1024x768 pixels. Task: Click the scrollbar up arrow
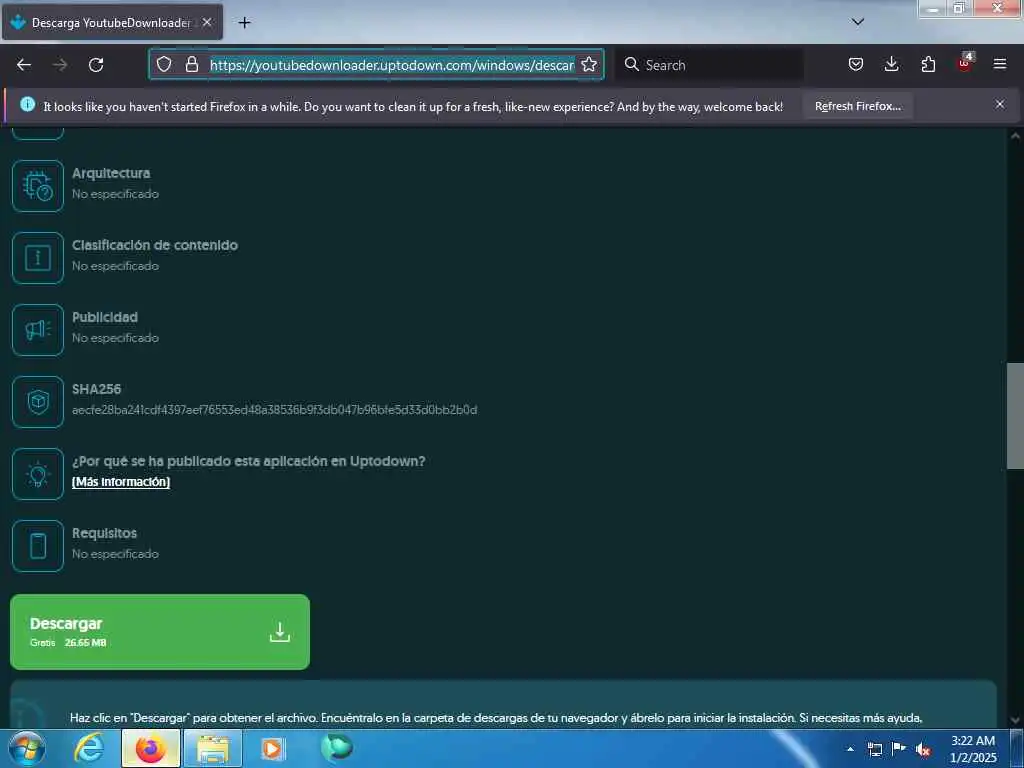[x=1015, y=136]
